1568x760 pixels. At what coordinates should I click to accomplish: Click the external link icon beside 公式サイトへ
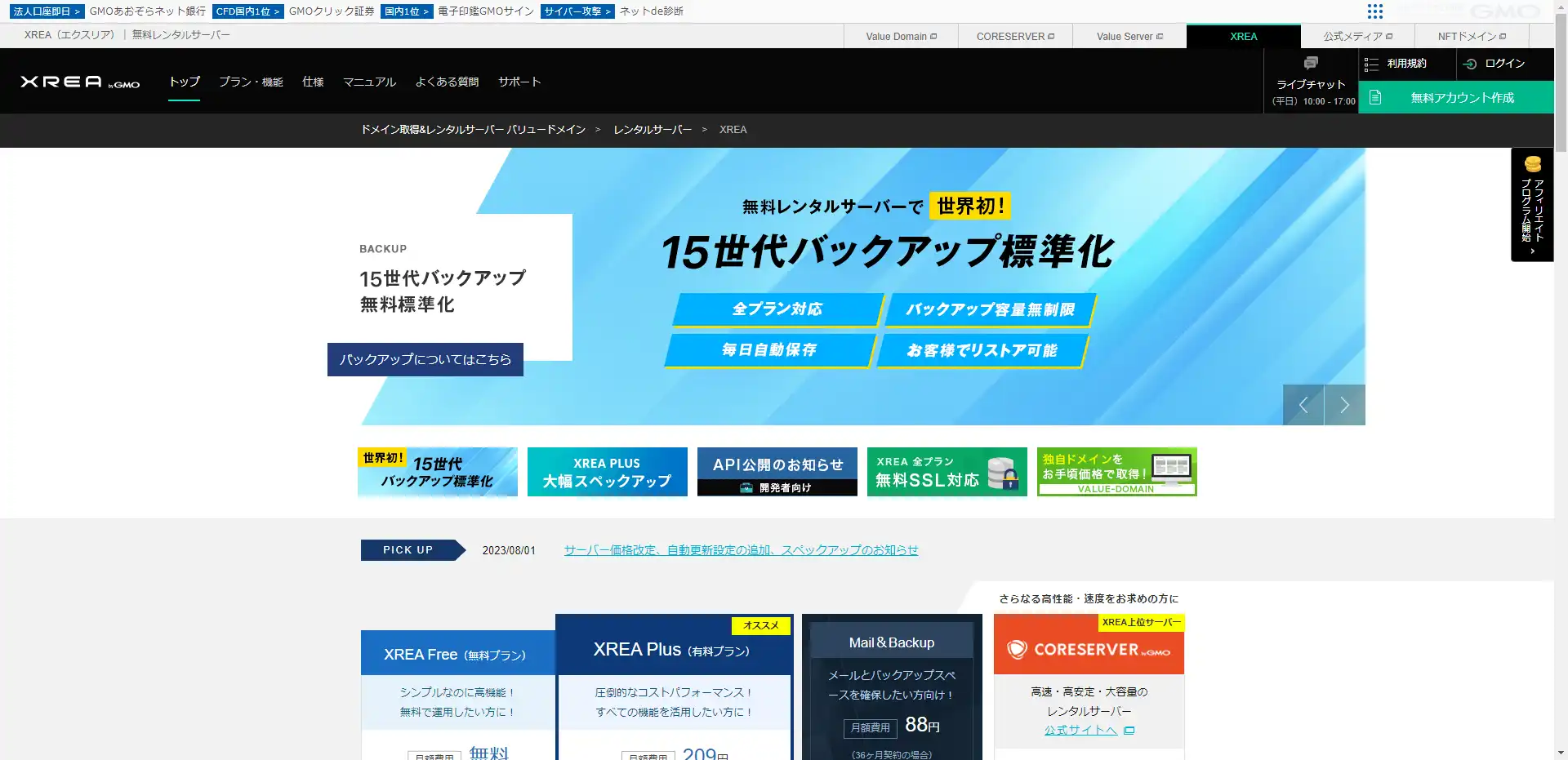click(x=1129, y=731)
